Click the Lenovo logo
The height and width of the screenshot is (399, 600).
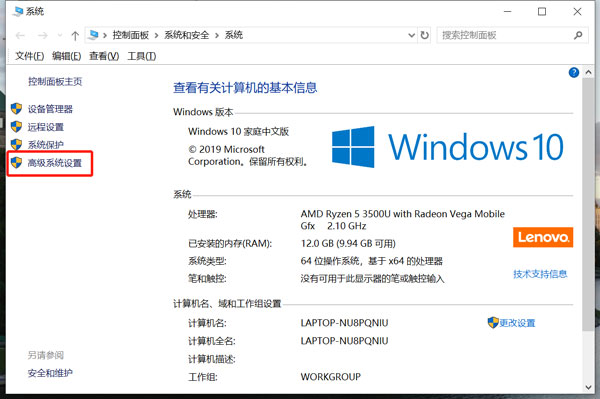[543, 237]
